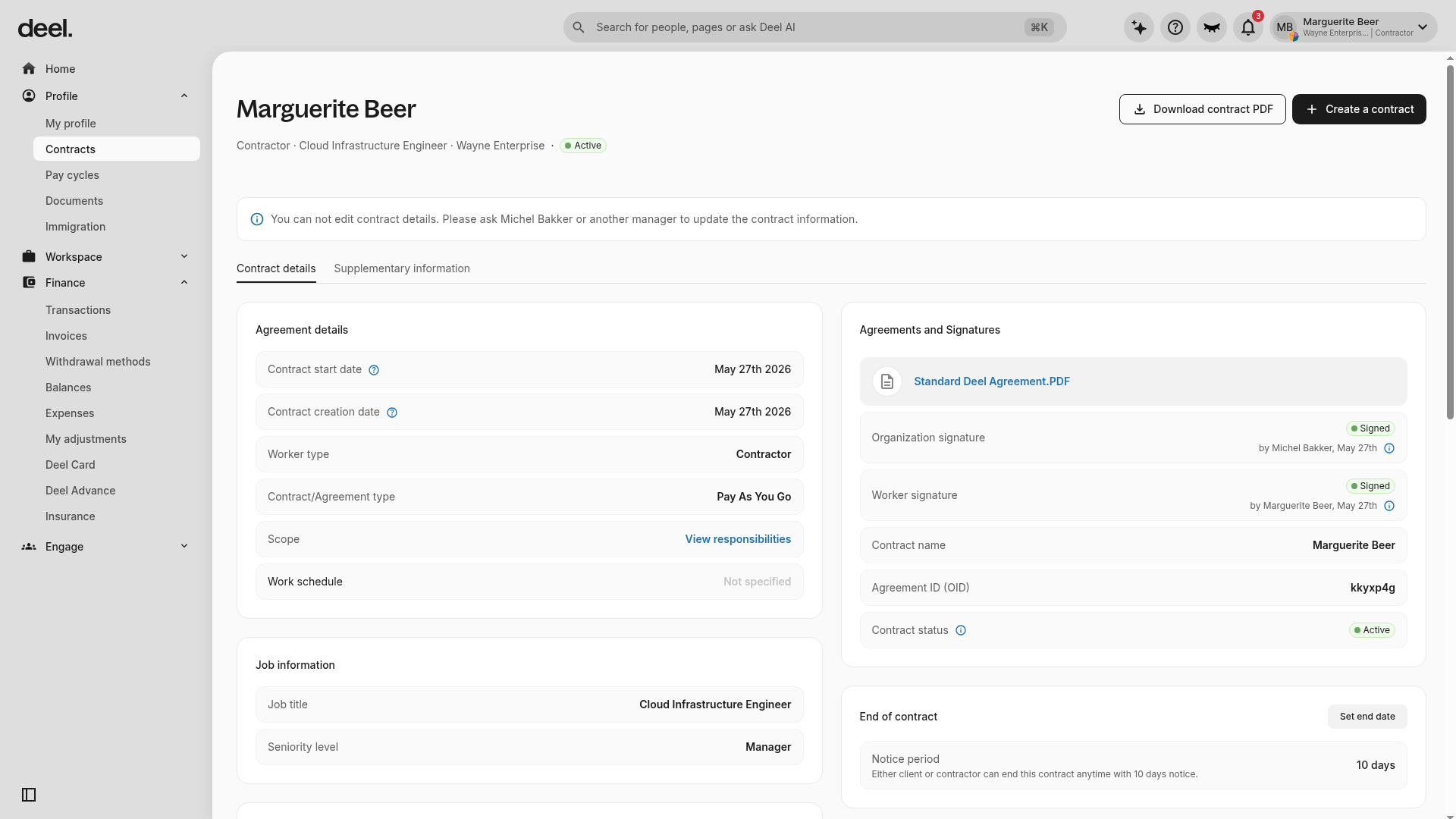Click the Contract status Active badge

pyautogui.click(x=1372, y=630)
